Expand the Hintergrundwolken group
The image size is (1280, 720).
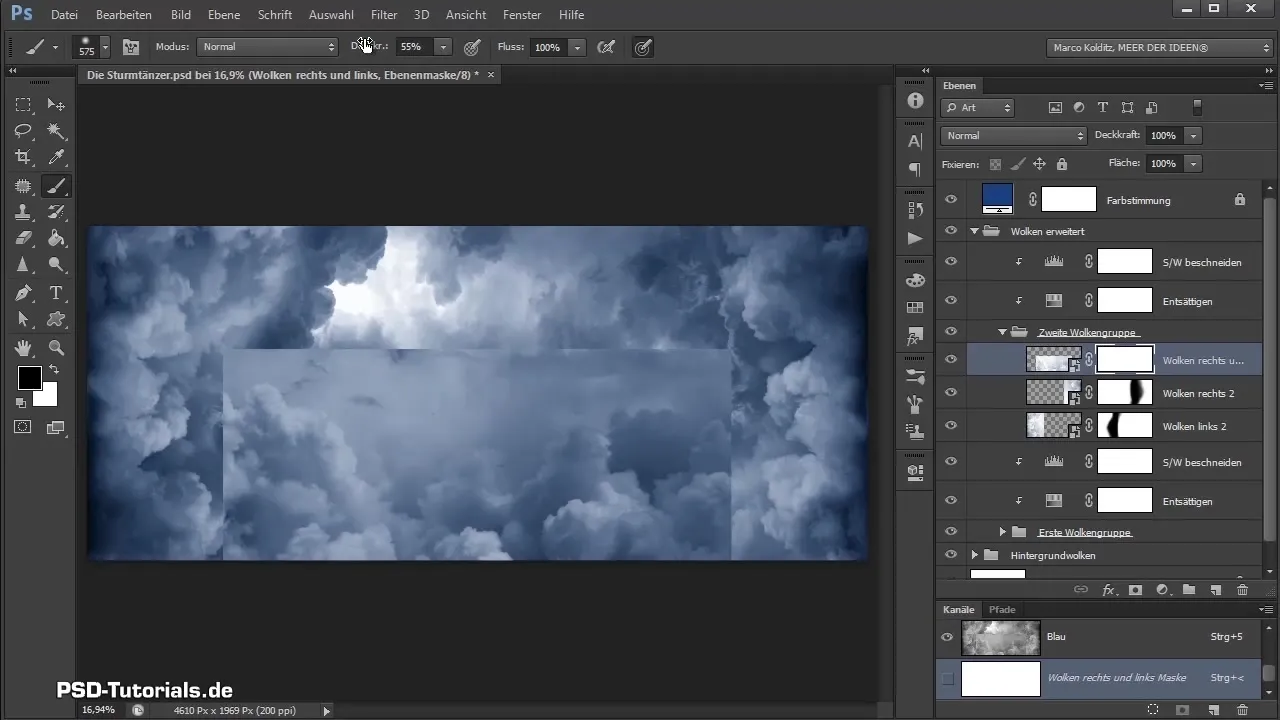coord(975,554)
